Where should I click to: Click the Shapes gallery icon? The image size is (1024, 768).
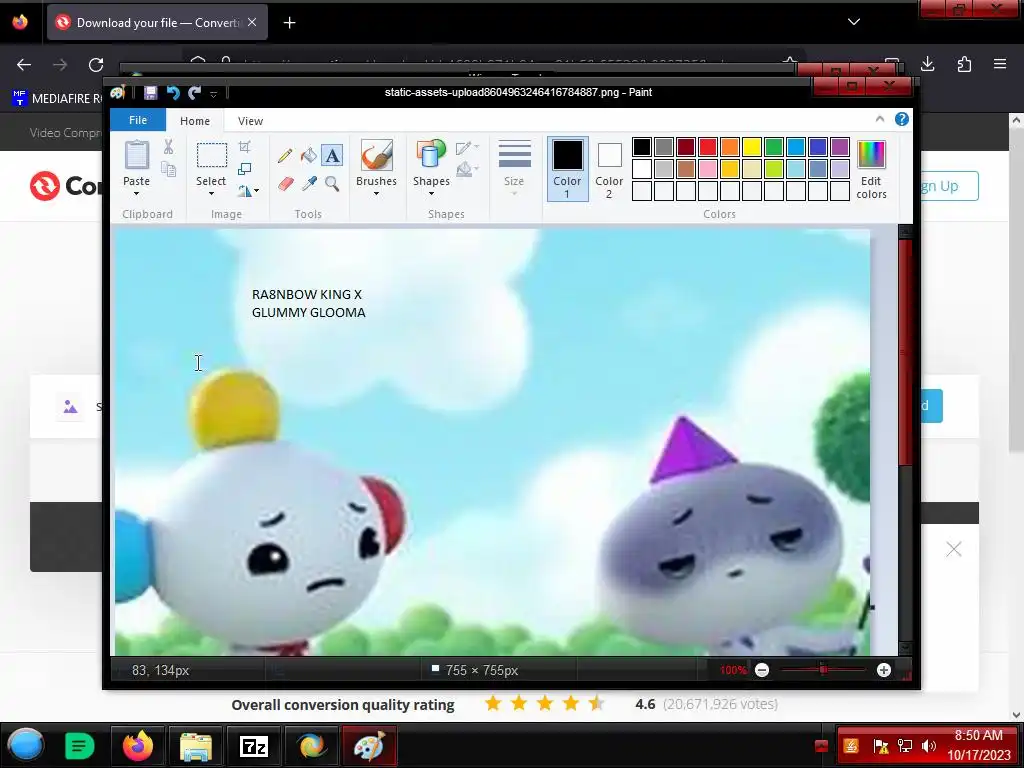[x=431, y=155]
